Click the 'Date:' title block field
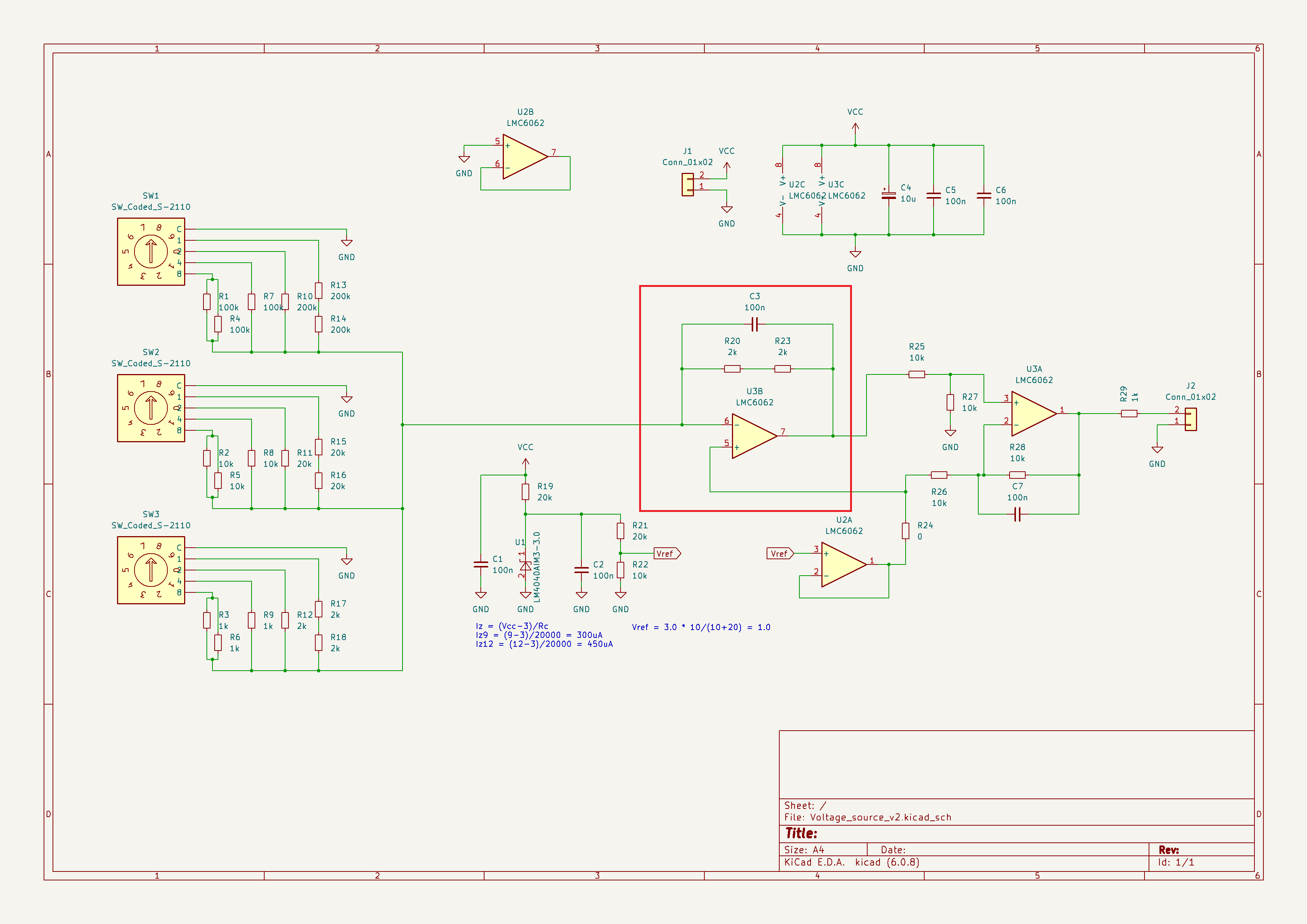This screenshot has height=924, width=1307. (x=893, y=849)
